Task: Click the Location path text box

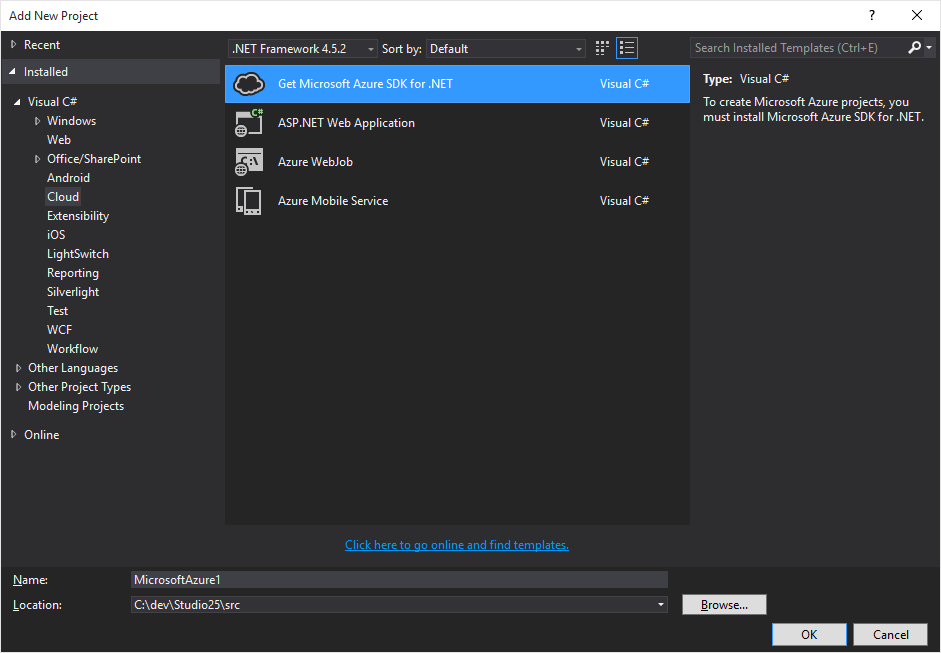Action: 392,604
